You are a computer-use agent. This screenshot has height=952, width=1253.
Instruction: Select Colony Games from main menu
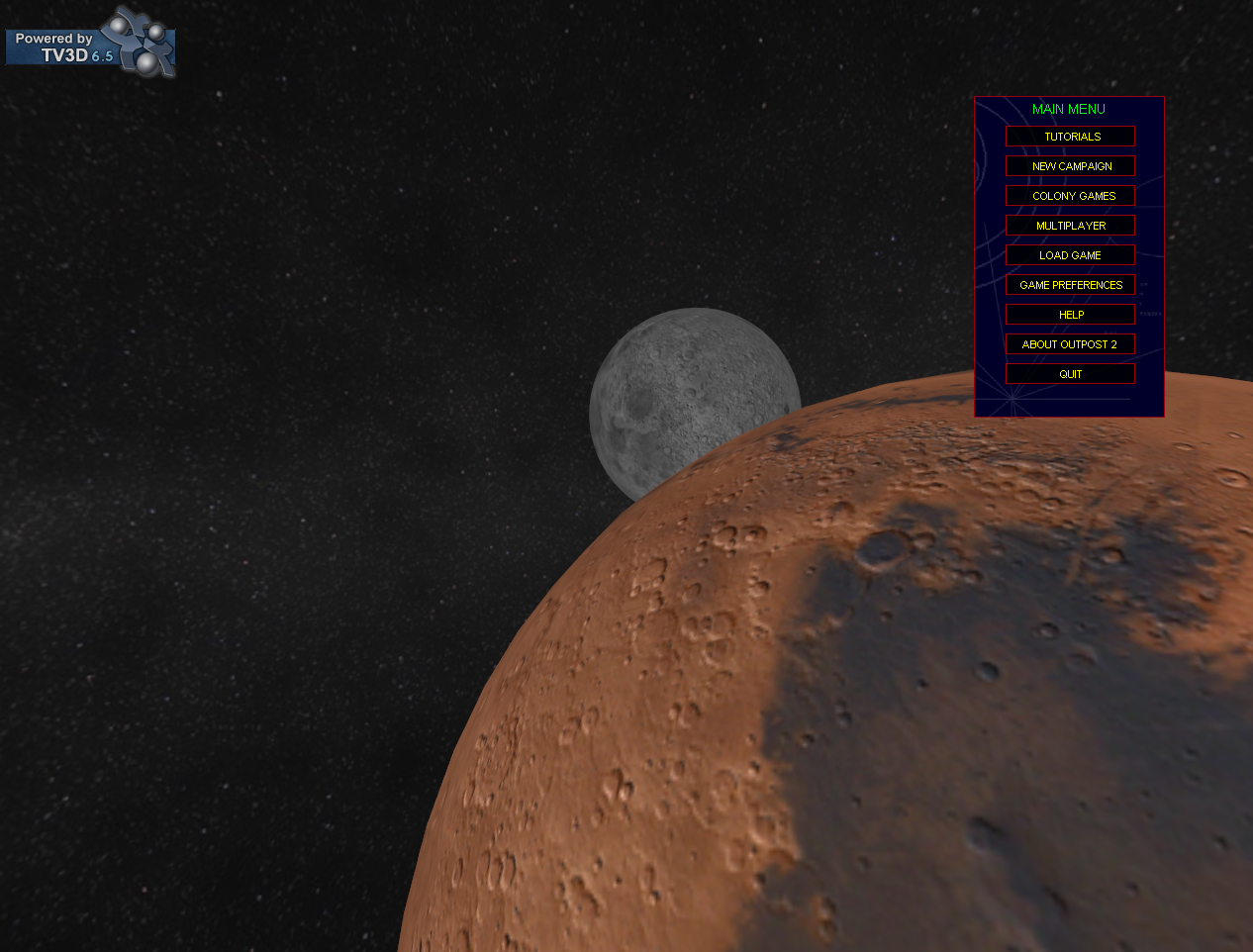tap(1070, 196)
